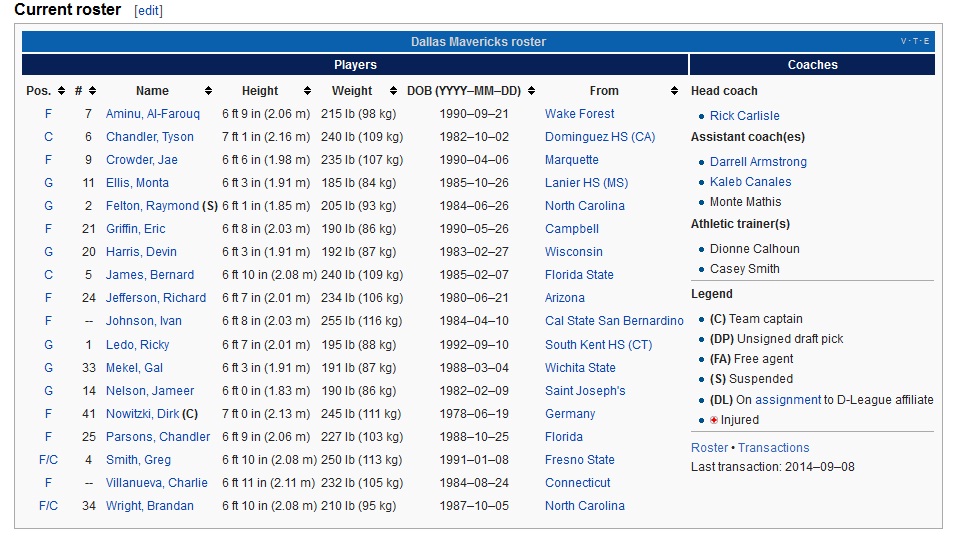This screenshot has width=953, height=538.
Task: Open the Lanier HS (MS) link
Action: click(587, 183)
